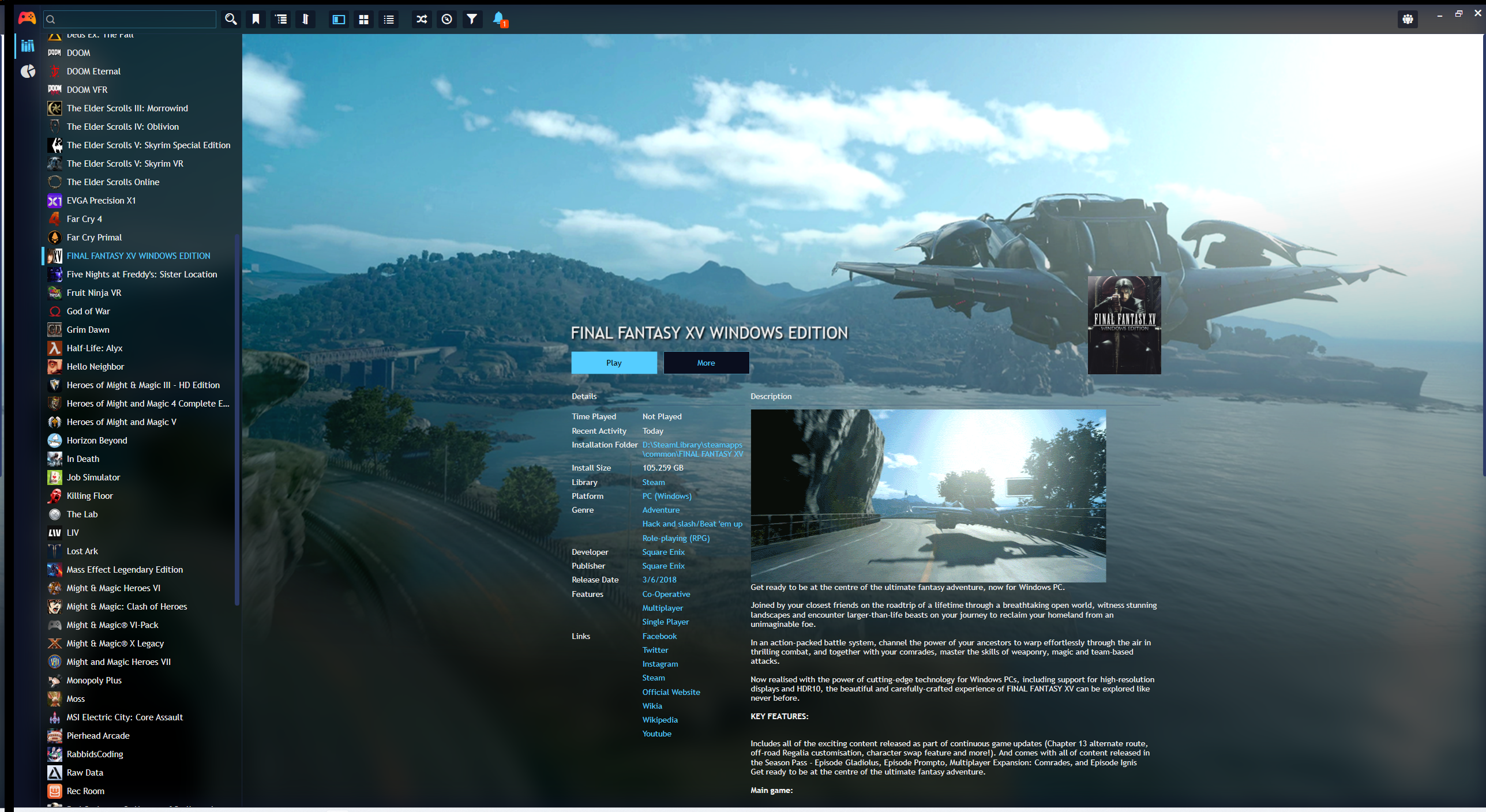Screen dimensions: 1486x812
Task: Filter by Role-playing (RPG) genre
Action: 676,538
